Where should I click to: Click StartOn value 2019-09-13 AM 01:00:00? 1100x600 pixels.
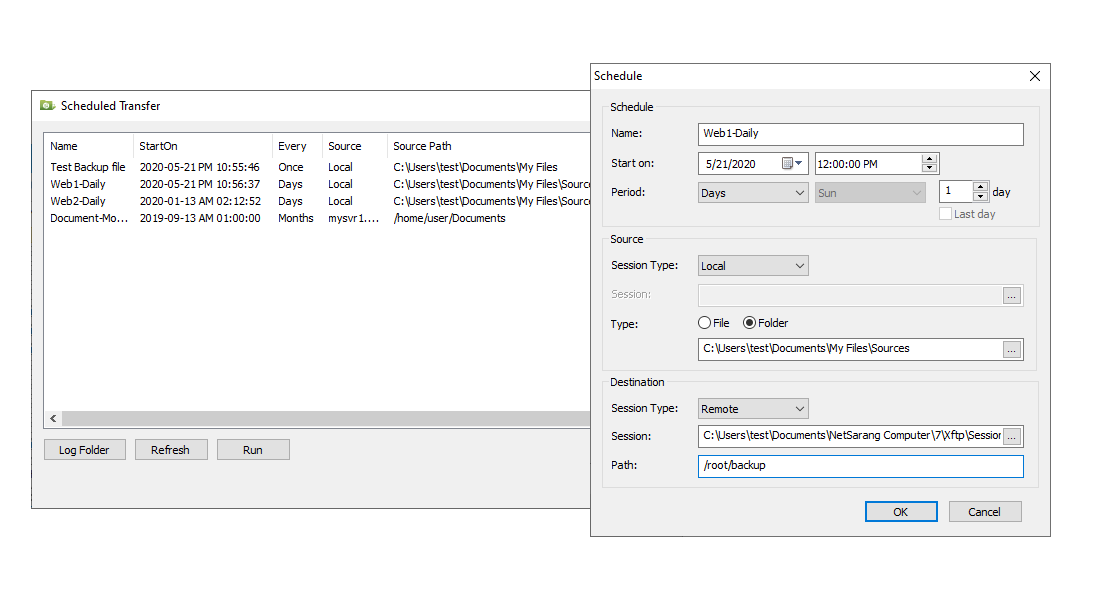(200, 218)
